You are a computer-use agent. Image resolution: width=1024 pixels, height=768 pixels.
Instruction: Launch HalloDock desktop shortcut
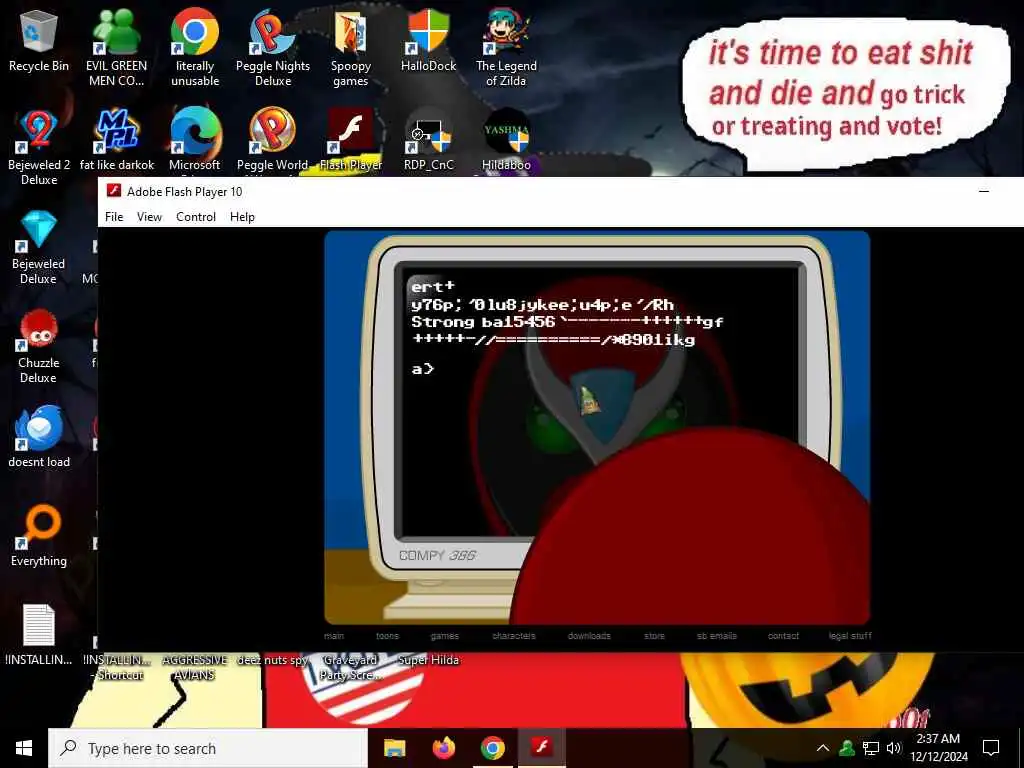click(428, 40)
